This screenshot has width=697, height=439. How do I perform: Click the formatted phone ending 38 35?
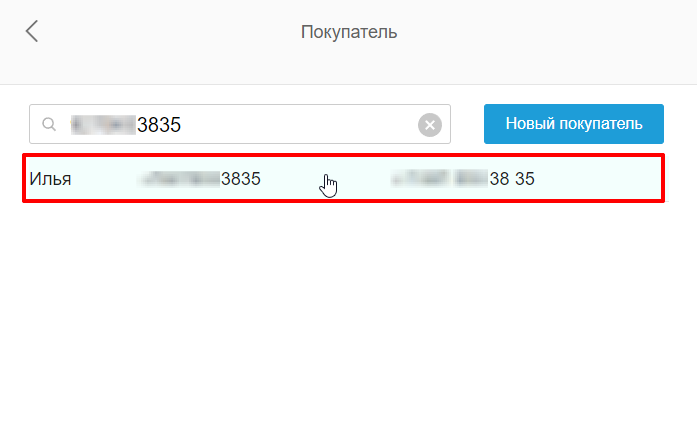462,179
